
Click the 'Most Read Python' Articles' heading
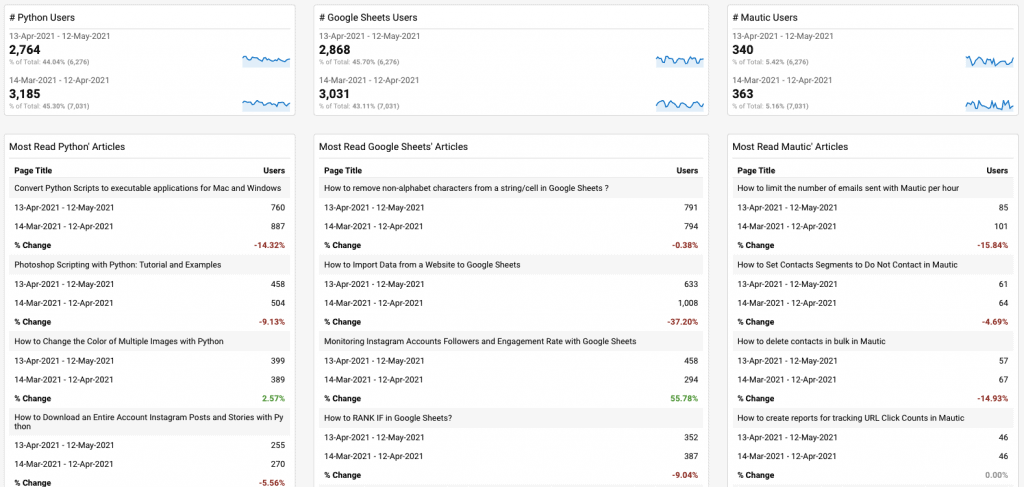(x=67, y=147)
